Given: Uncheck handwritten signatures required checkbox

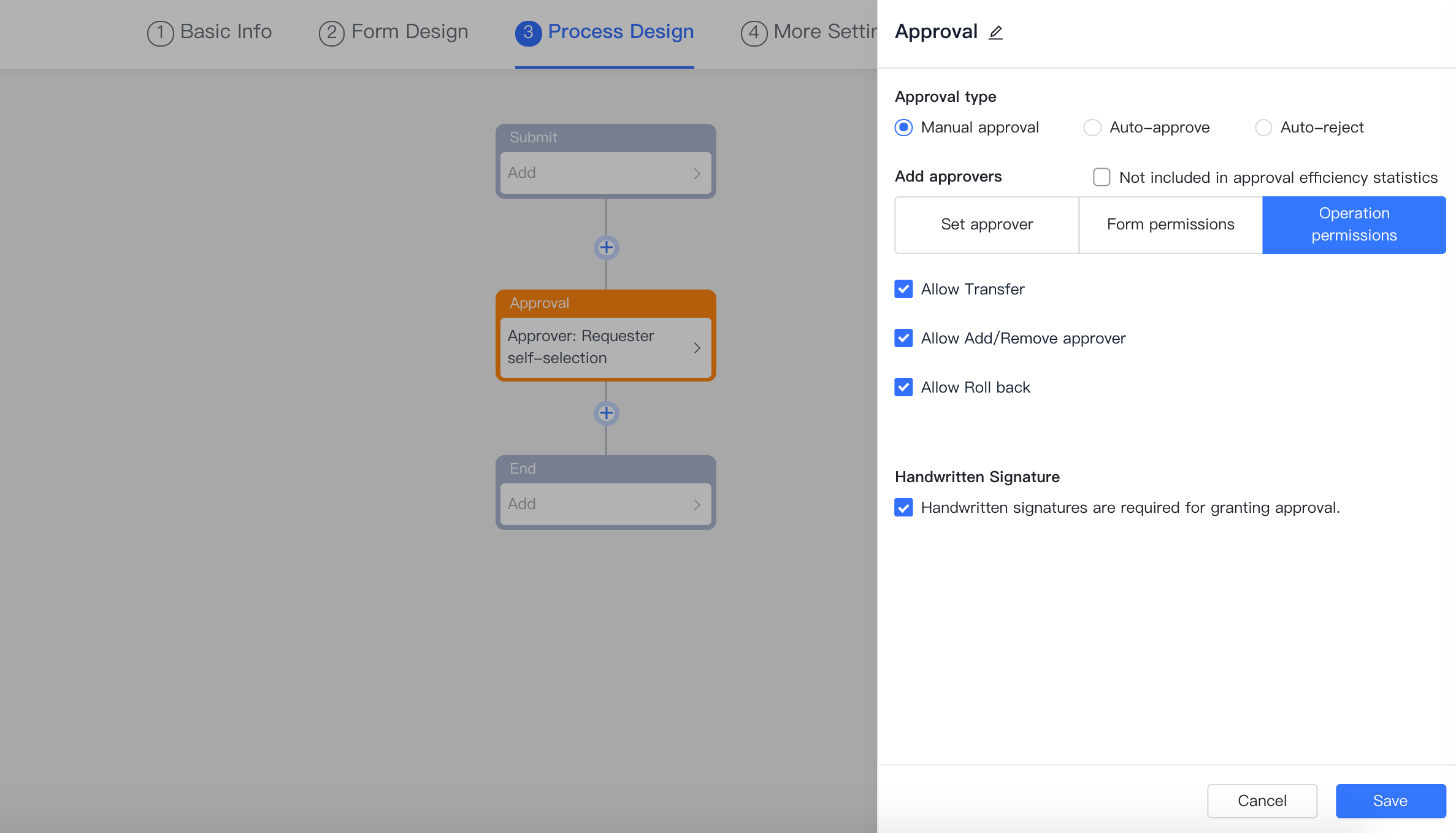Looking at the screenshot, I should (x=903, y=507).
